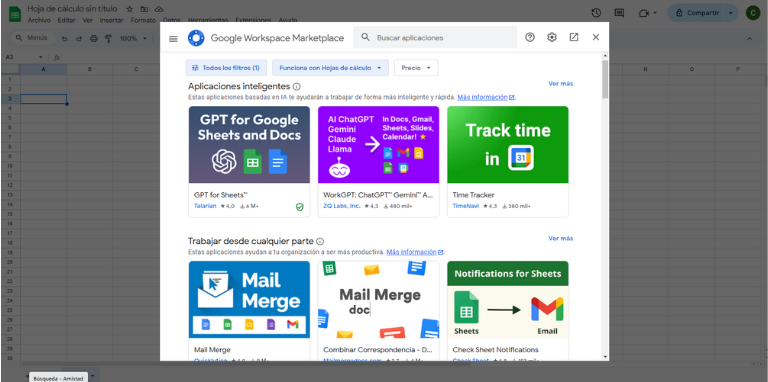Image resolution: width=768 pixels, height=382 pixels.
Task: Click Ver más for Aplicaciones inteligentes
Action: (x=560, y=84)
